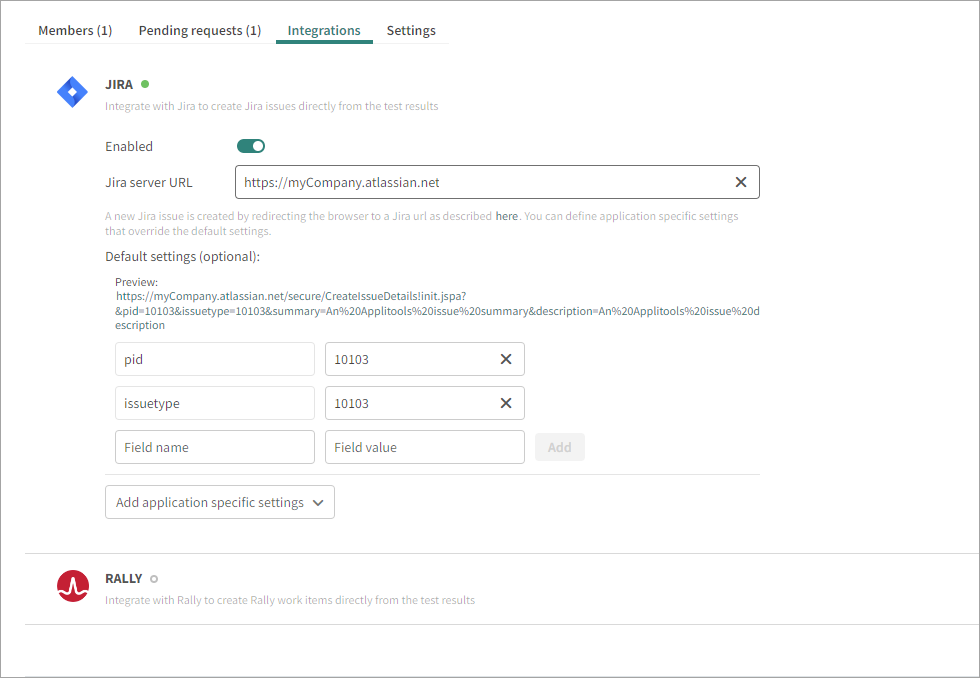Screen dimensions: 980x678
Task: Click the 'Jira server URL' label
Action: 149,182
